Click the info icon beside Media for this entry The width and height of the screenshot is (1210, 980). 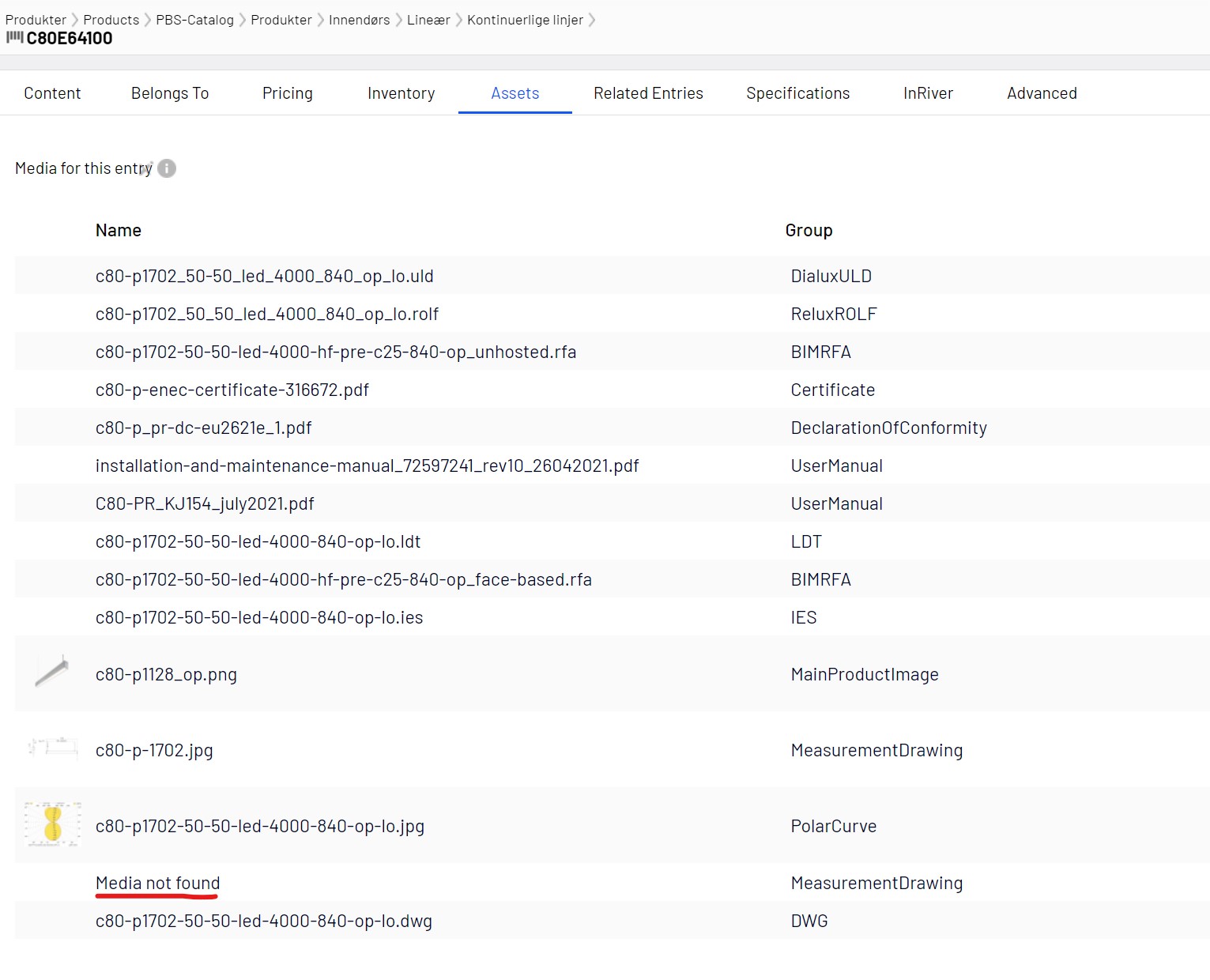point(167,168)
